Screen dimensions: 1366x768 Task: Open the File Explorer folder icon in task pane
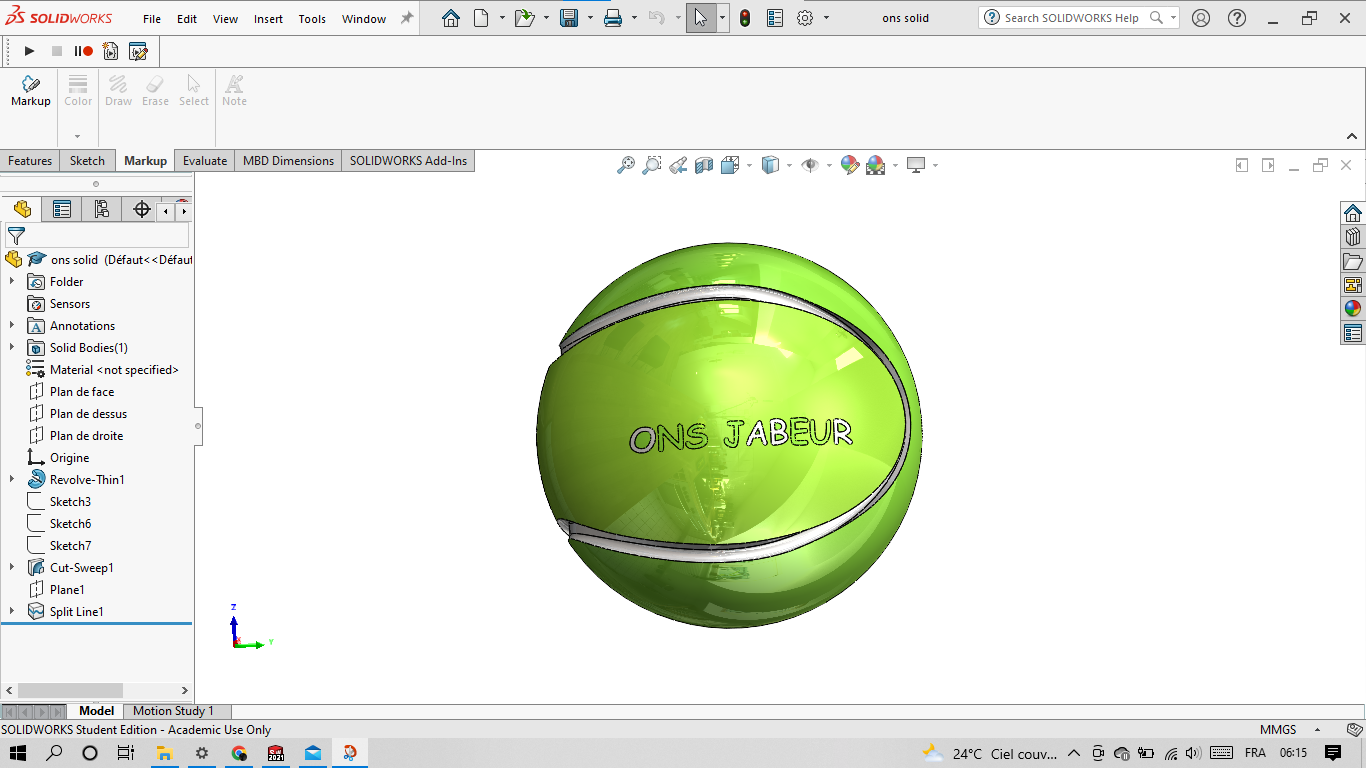click(x=1353, y=261)
